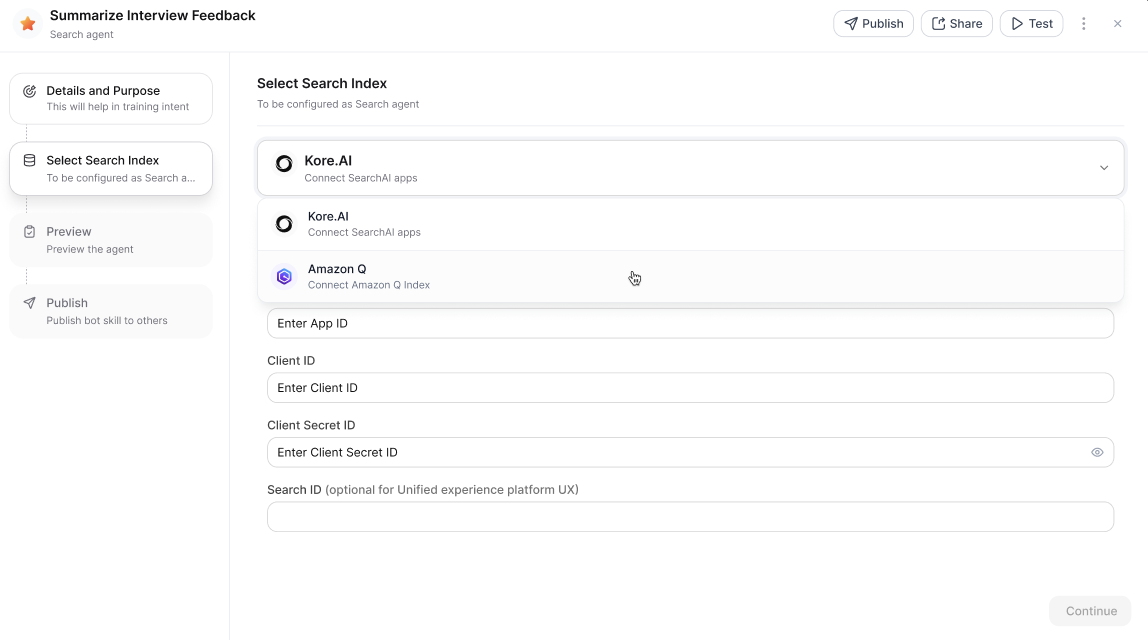This screenshot has height=640, width=1148.
Task: Click the Kore.AI logo in selected field
Action: coord(284,163)
